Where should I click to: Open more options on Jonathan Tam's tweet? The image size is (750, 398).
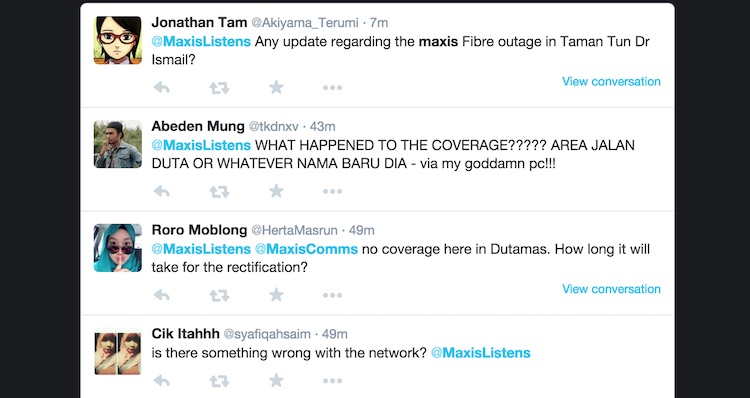coord(332,88)
